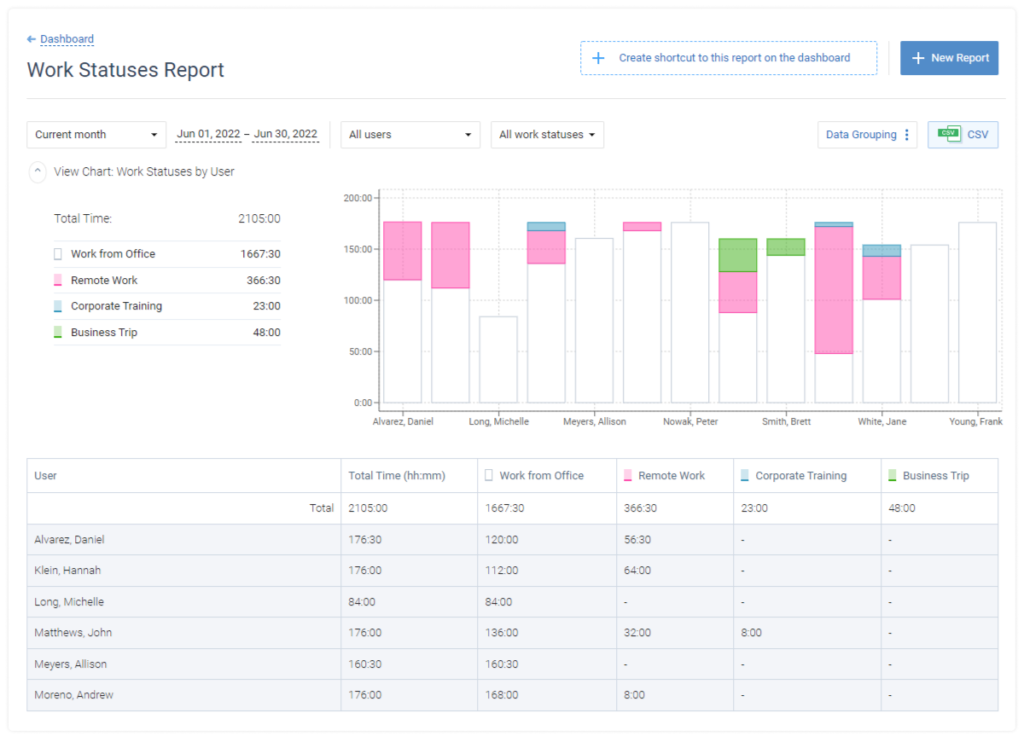Click the plus icon on New Report button
The image size is (1024, 742).
[x=917, y=57]
